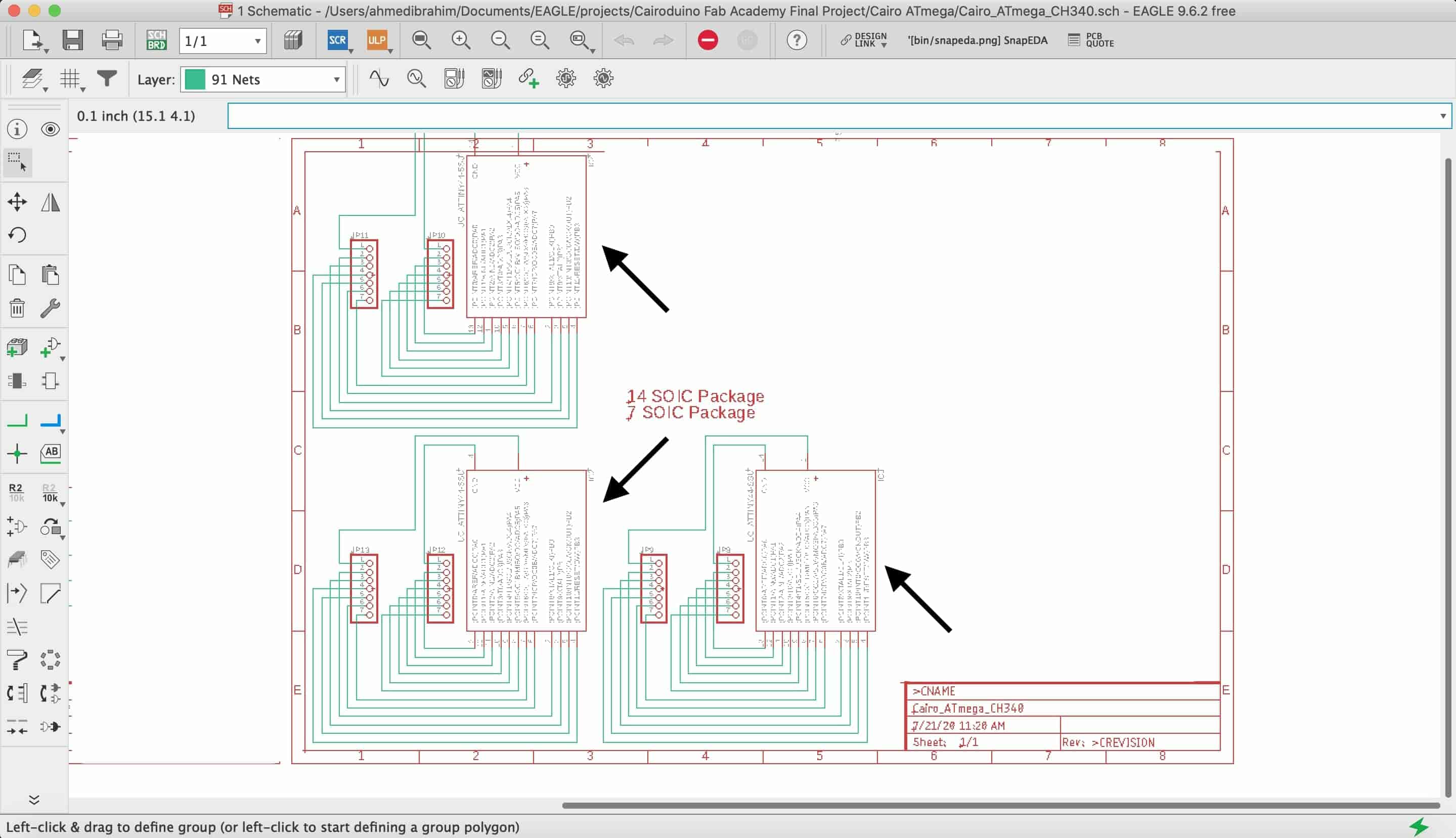Screen dimensions: 1456x838
Task: Select the Move tool
Action: (17, 201)
